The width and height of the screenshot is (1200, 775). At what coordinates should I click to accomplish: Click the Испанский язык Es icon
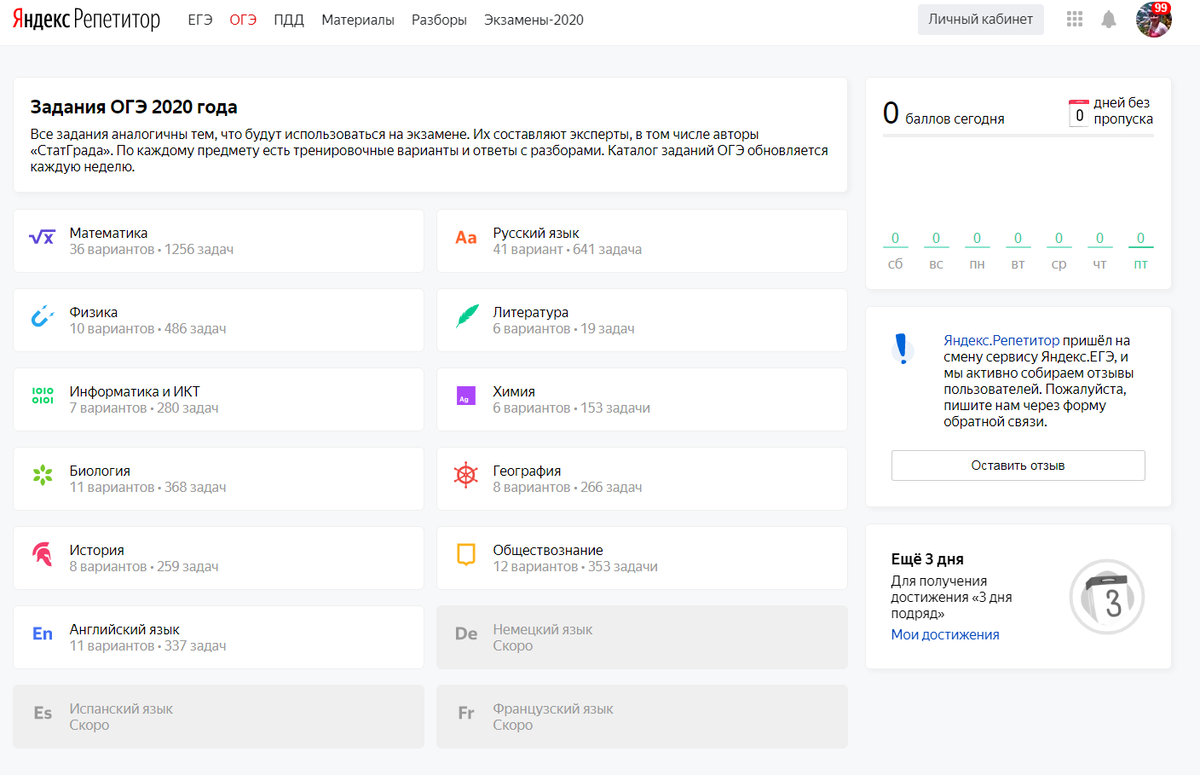click(x=42, y=713)
